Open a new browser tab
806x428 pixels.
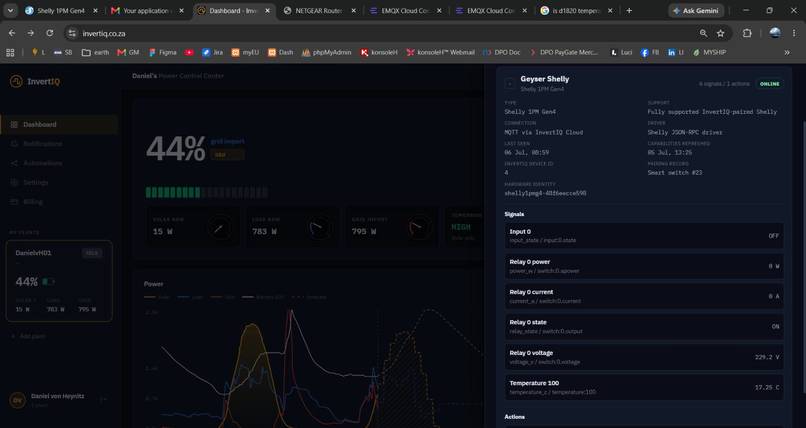tap(629, 10)
